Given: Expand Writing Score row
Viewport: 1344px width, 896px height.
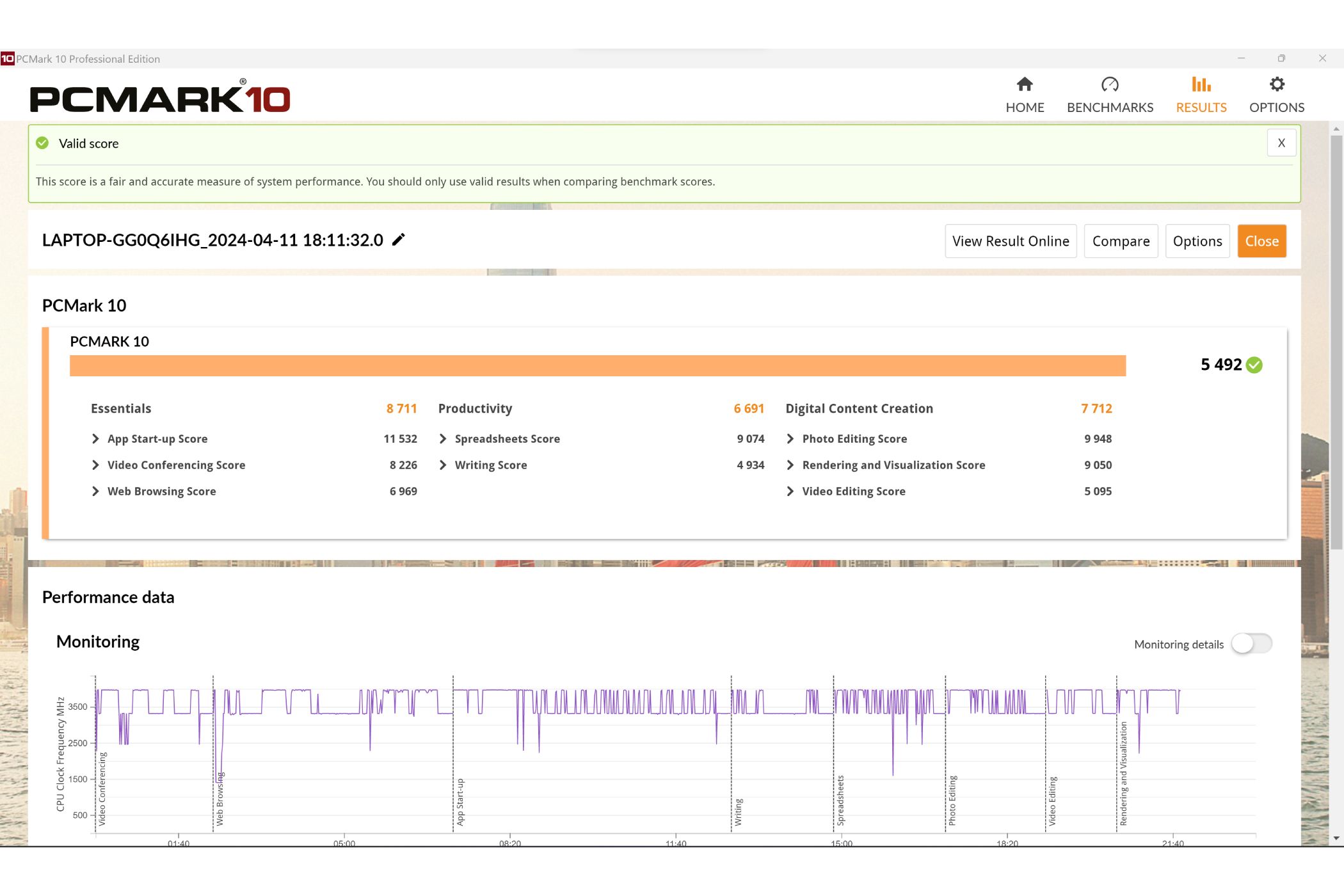Looking at the screenshot, I should pos(443,465).
